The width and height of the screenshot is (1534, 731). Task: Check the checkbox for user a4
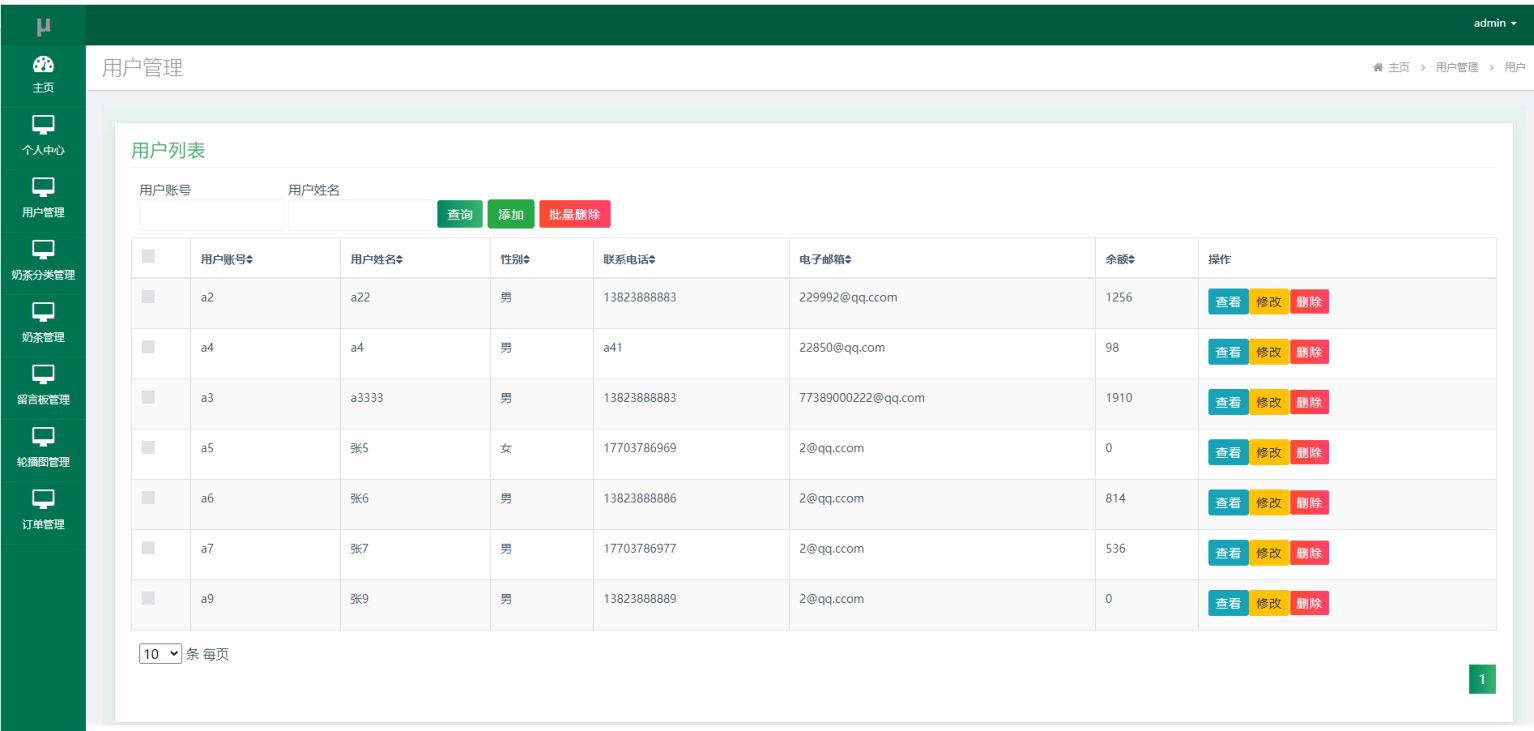(x=148, y=346)
